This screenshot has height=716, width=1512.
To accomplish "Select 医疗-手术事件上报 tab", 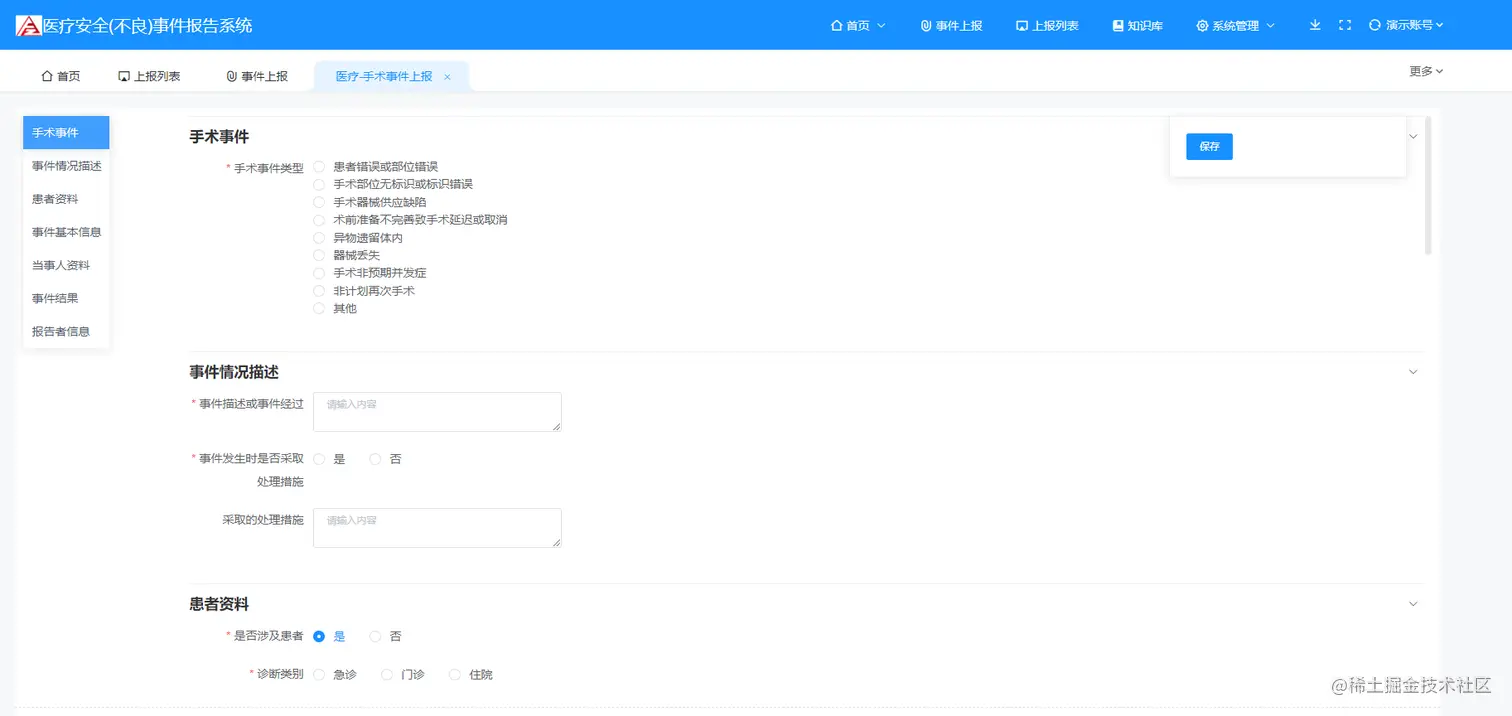I will tap(384, 76).
